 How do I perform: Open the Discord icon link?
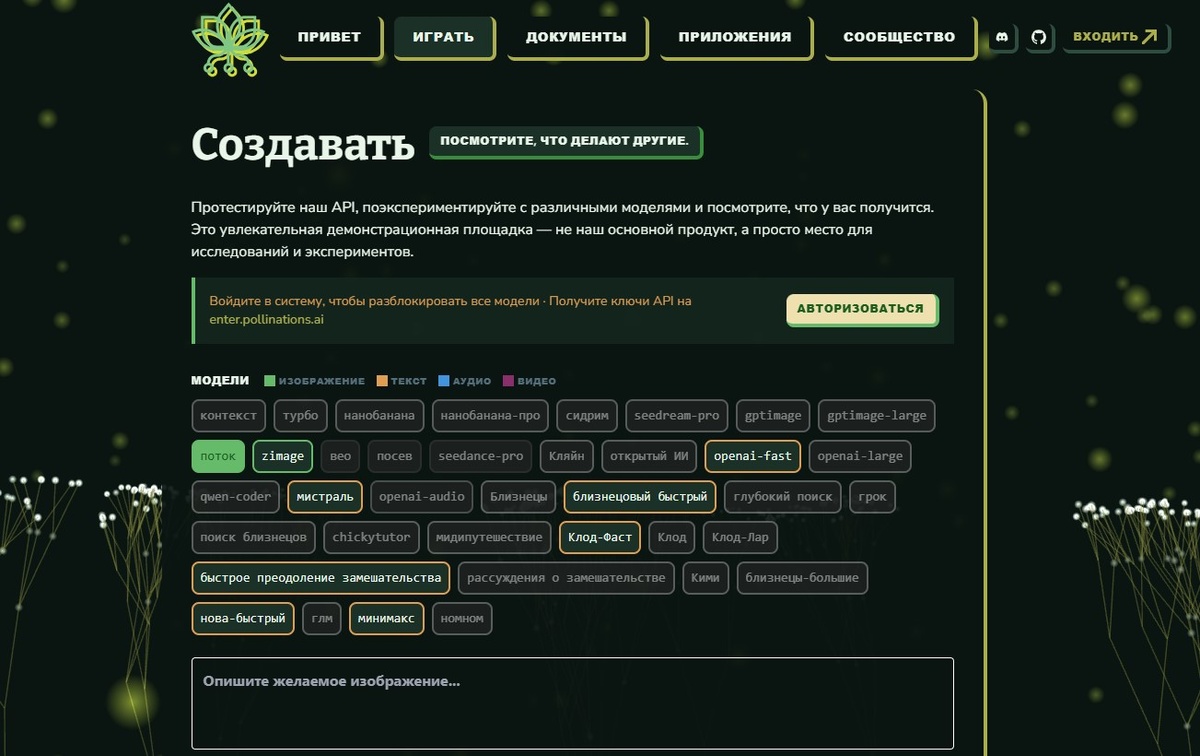click(1002, 37)
